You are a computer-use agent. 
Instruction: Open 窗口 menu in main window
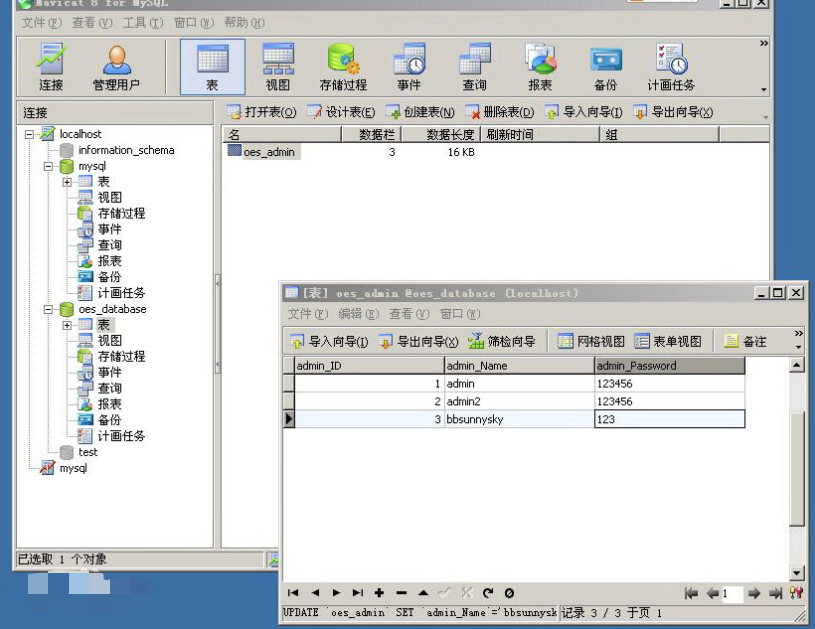(193, 23)
